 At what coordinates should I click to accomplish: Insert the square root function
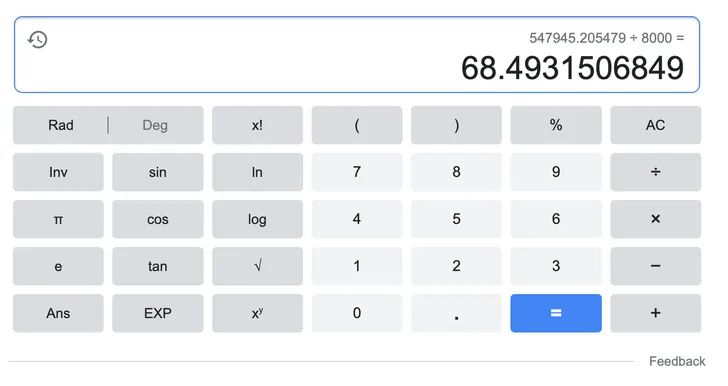257,266
